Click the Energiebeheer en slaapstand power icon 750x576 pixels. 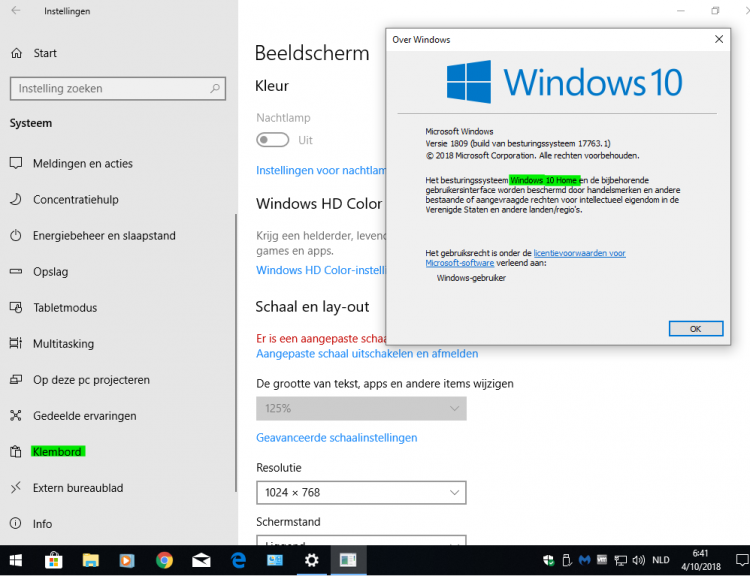(15, 235)
